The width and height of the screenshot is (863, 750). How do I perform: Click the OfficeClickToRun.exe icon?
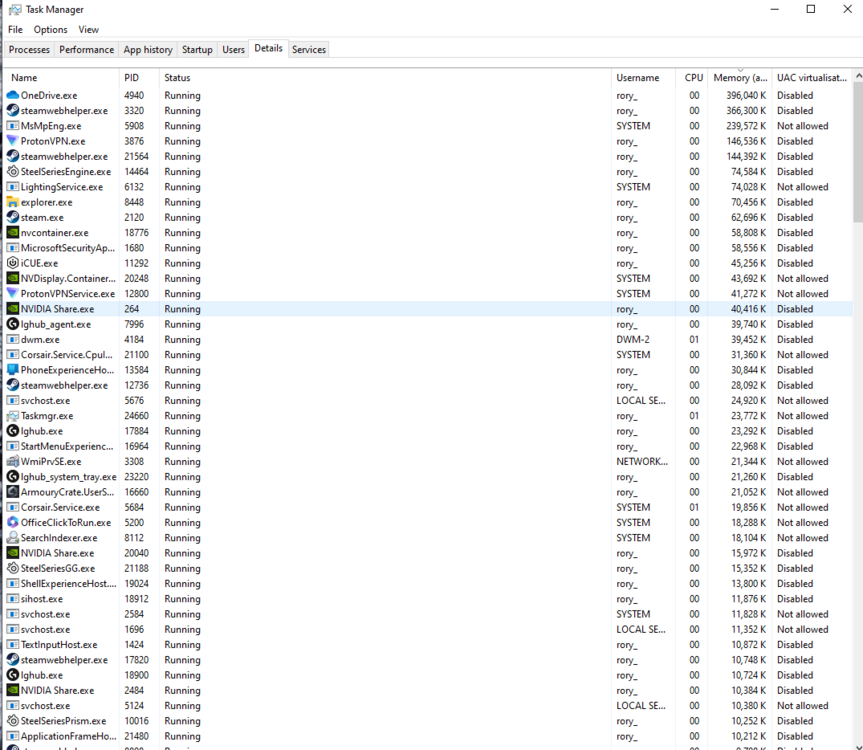tap(13, 522)
